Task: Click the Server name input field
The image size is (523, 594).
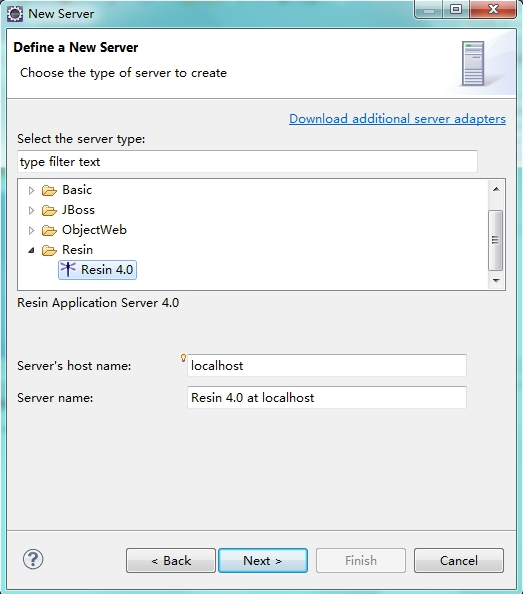Action: (x=327, y=397)
